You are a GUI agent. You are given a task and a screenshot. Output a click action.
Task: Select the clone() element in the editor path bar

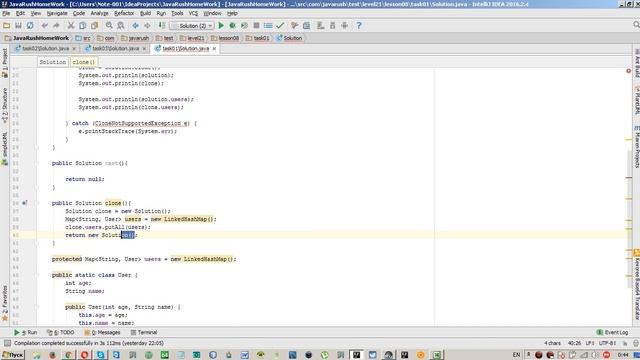pos(84,62)
